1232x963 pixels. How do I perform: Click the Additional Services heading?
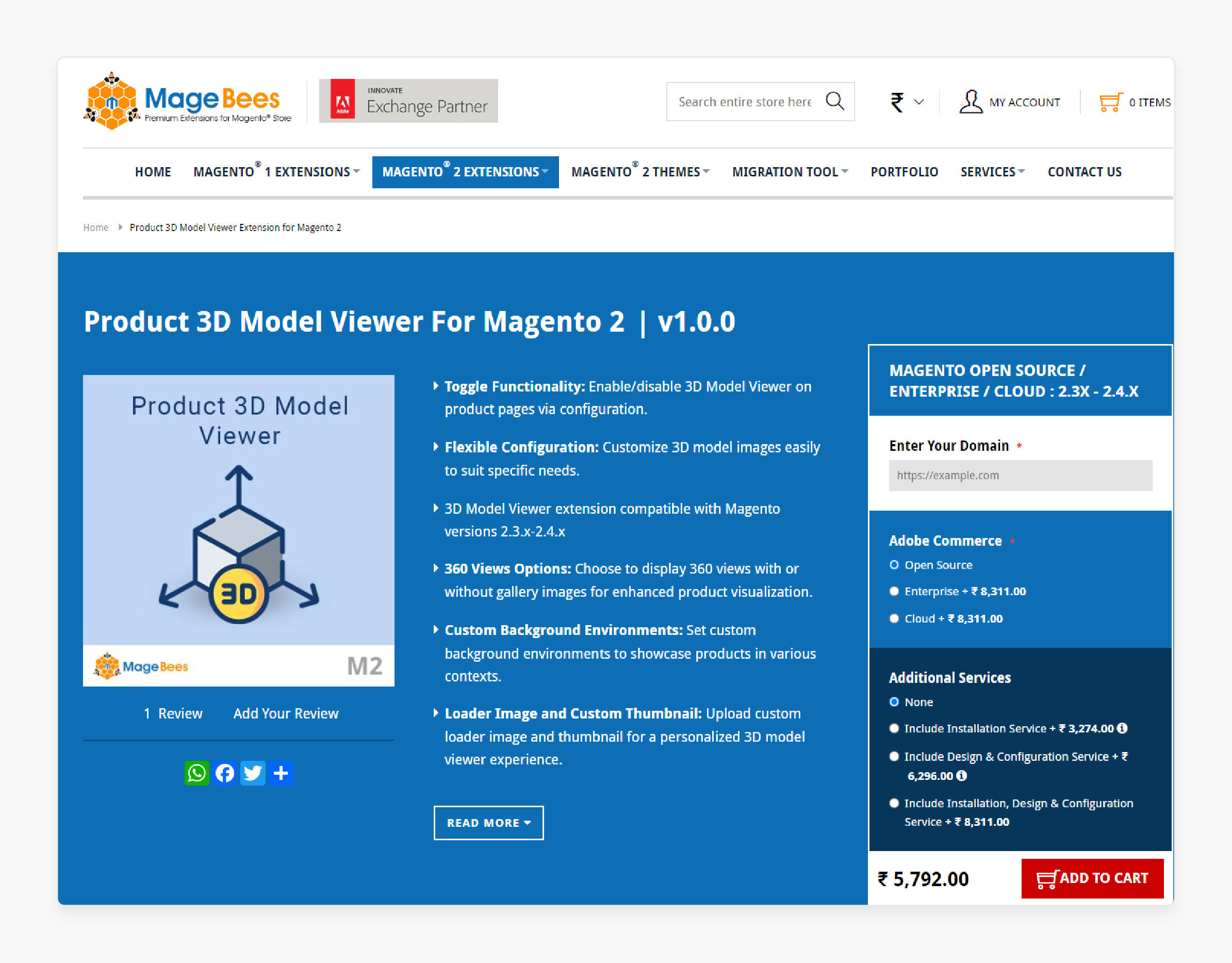click(x=950, y=678)
